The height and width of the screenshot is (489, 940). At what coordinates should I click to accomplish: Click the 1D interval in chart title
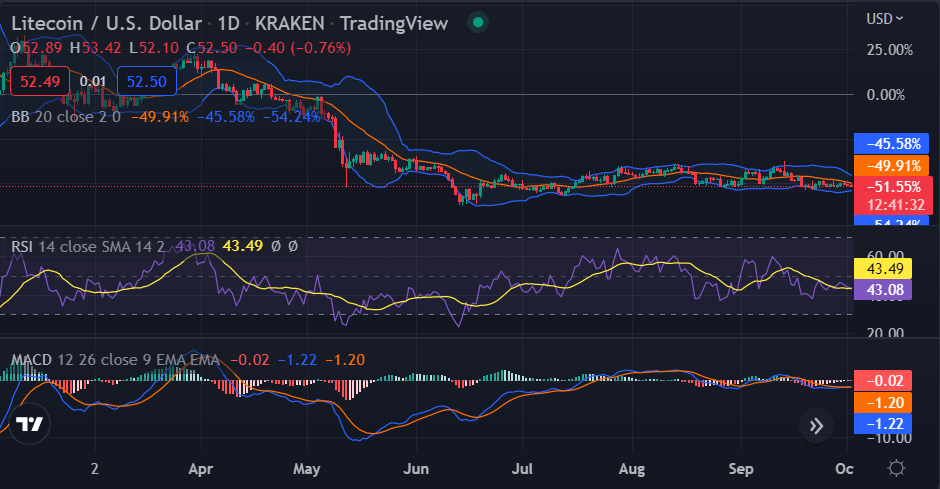(228, 23)
